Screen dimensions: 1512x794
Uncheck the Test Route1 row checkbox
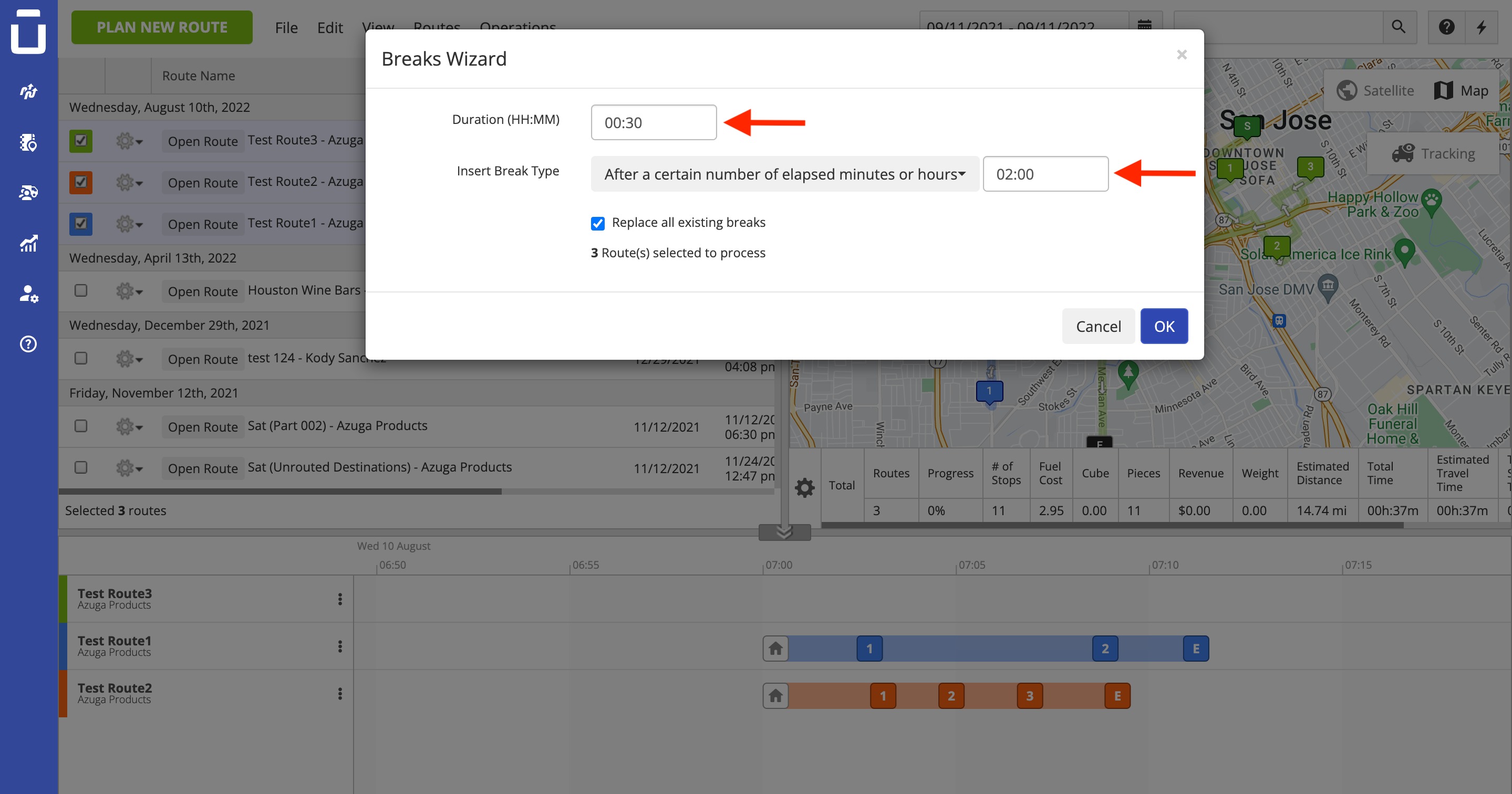coord(81,224)
